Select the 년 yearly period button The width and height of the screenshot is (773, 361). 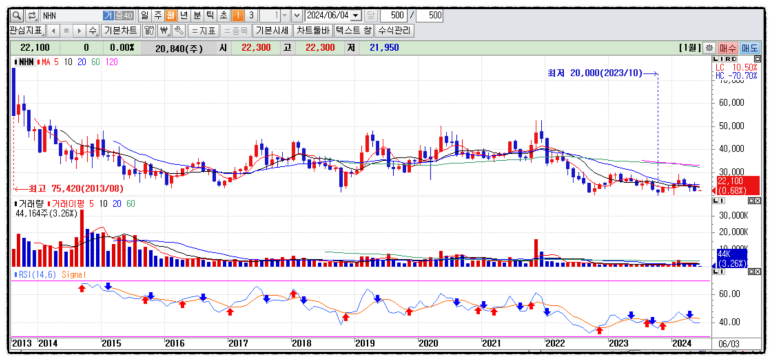pos(184,16)
